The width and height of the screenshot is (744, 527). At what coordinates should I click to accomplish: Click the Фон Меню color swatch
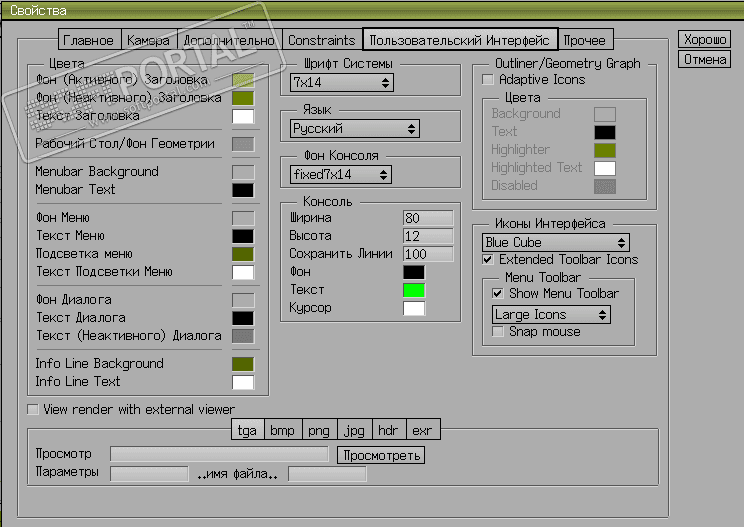coord(243,218)
